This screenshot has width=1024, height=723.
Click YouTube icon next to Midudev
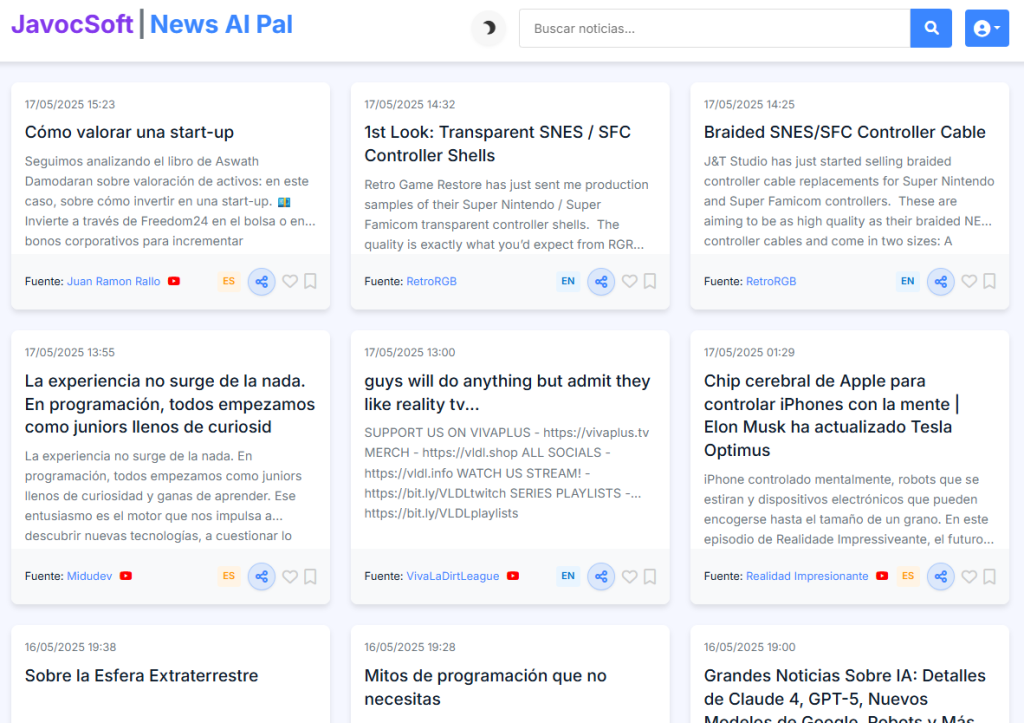point(126,576)
